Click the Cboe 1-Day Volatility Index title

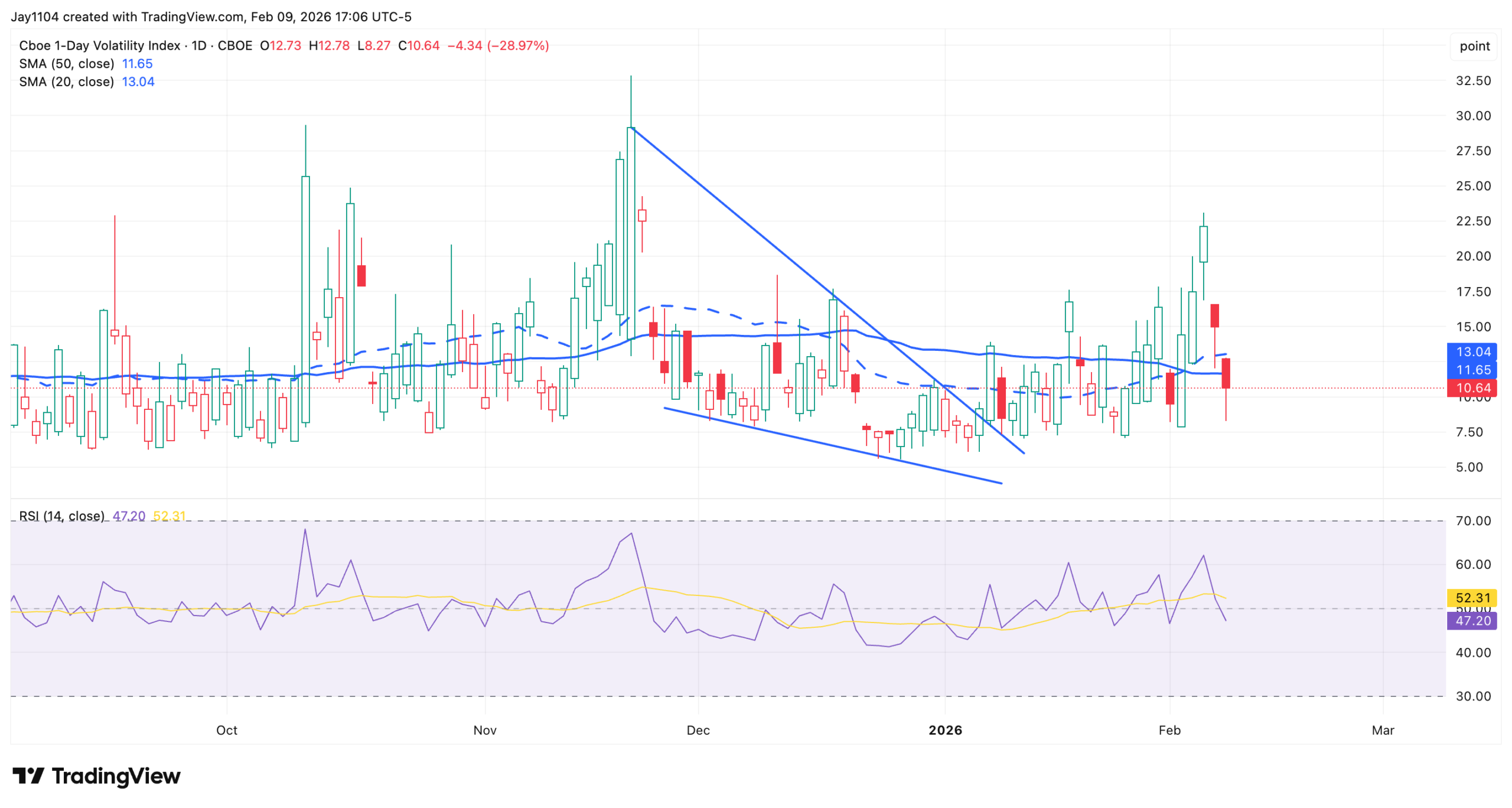(99, 45)
